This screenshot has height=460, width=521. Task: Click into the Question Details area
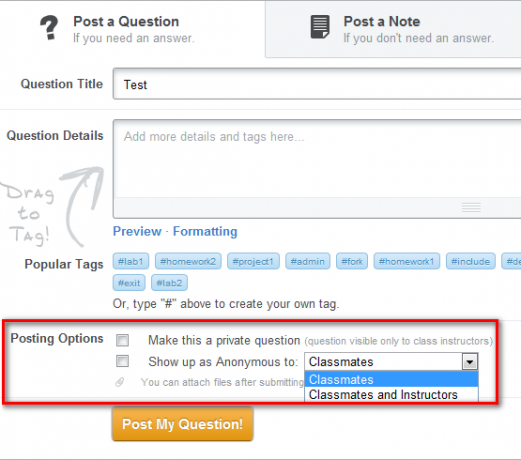[317, 159]
